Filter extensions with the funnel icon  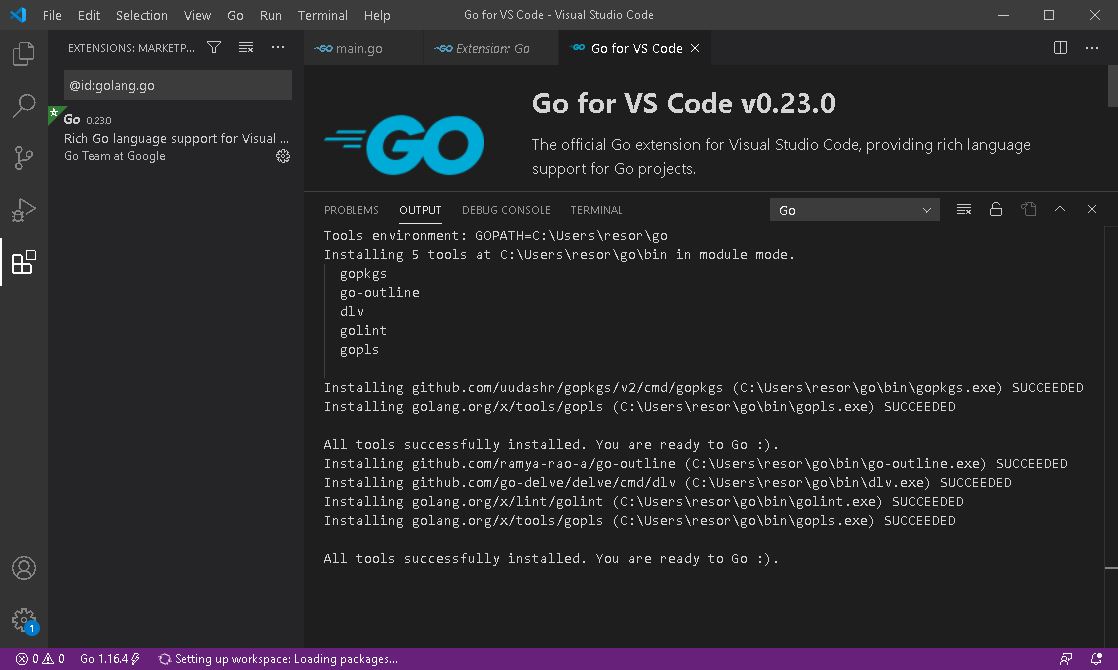214,48
